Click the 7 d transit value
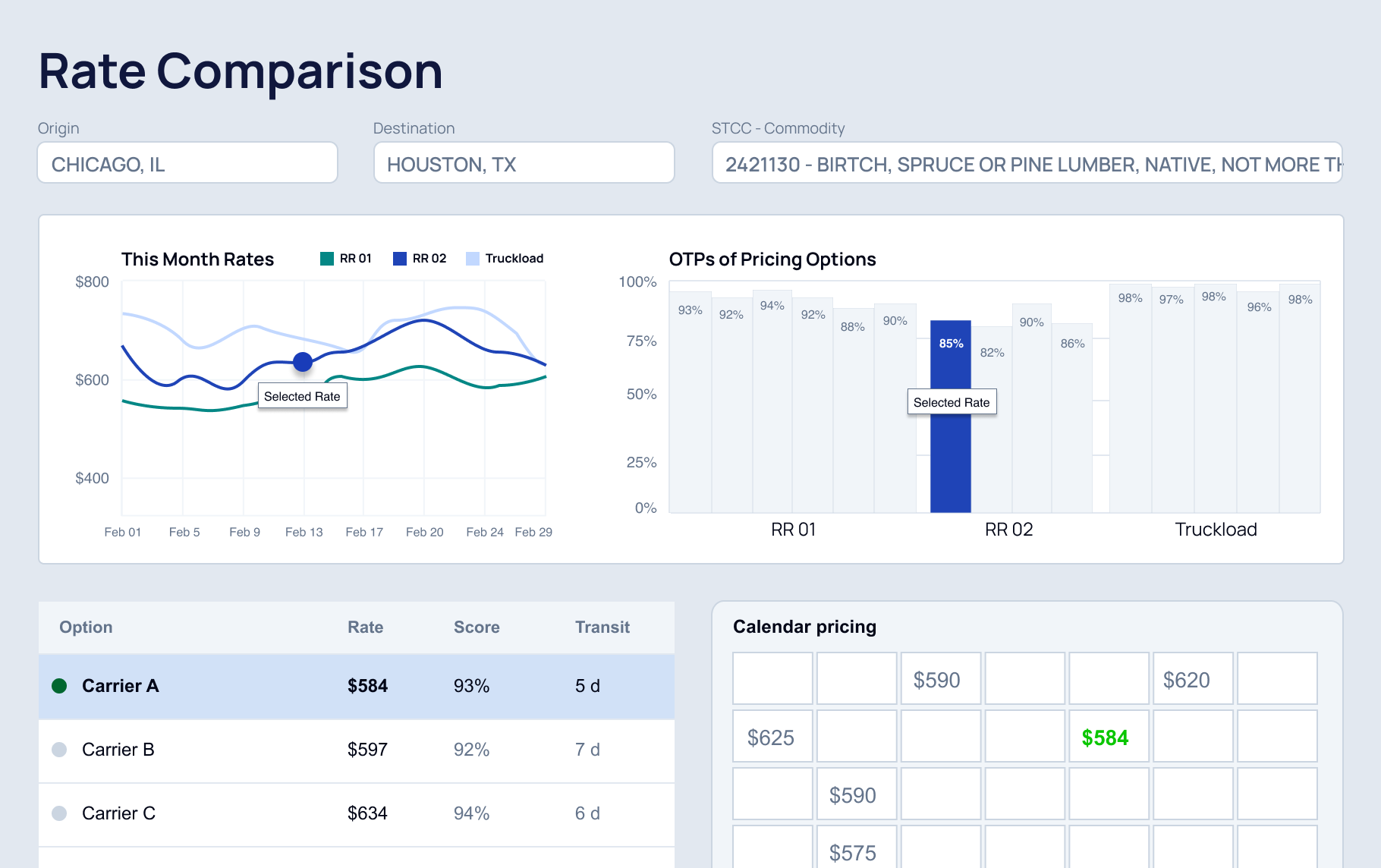 point(587,750)
